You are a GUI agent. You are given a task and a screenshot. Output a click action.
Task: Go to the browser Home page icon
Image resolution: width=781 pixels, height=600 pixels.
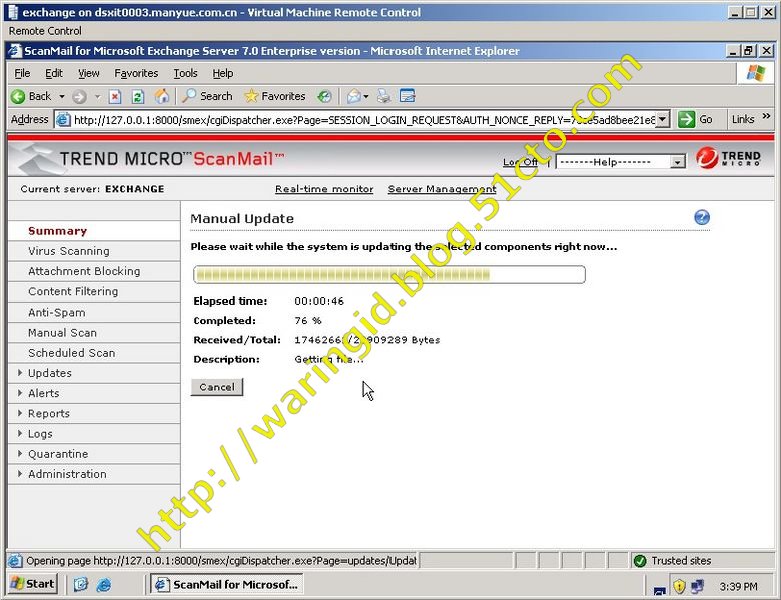(x=161, y=96)
